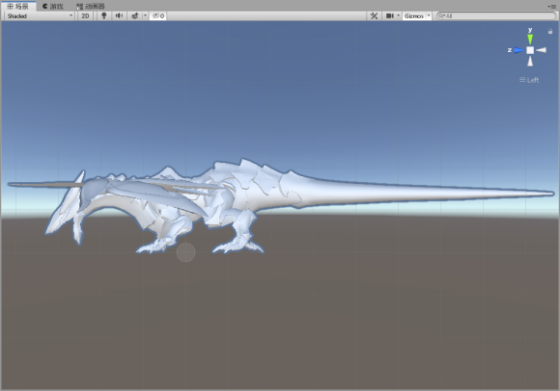This screenshot has width=560, height=391.
Task: Toggle 2D view mode
Action: [85, 16]
